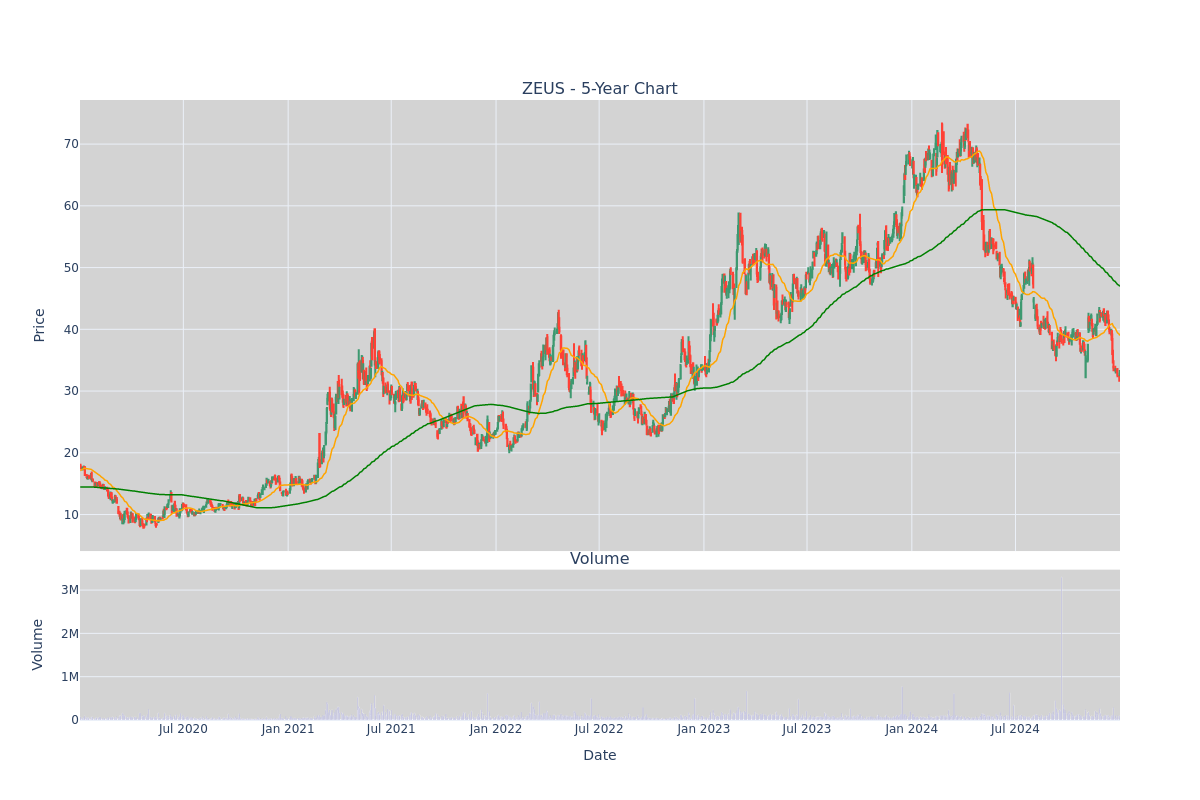Viewport: 1200px width, 800px height.
Task: Click the 'Volume' y-axis label
Action: (40, 644)
